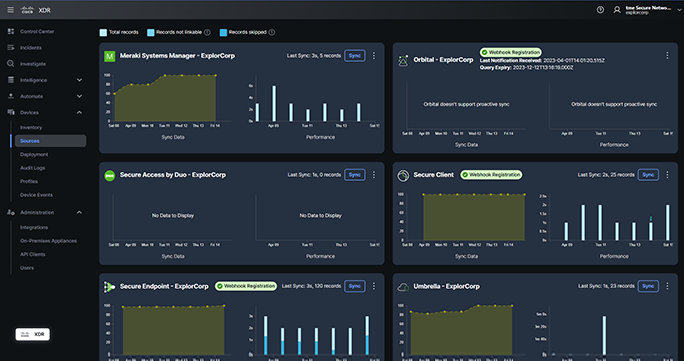
Task: Click the Investigate magnifier icon
Action: (x=11, y=64)
